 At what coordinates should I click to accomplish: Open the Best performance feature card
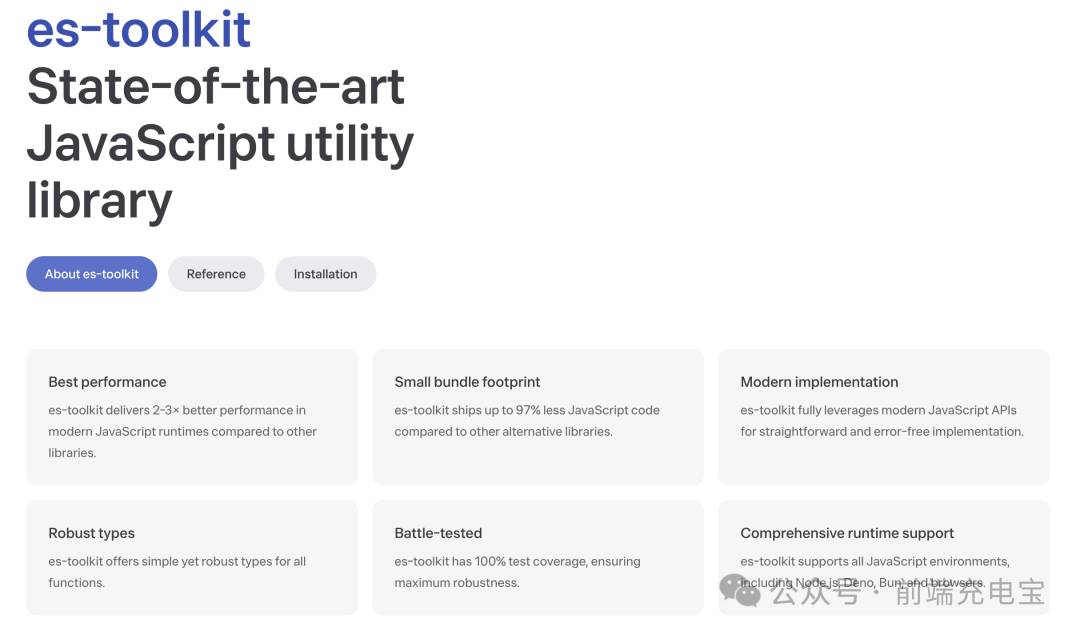click(192, 417)
